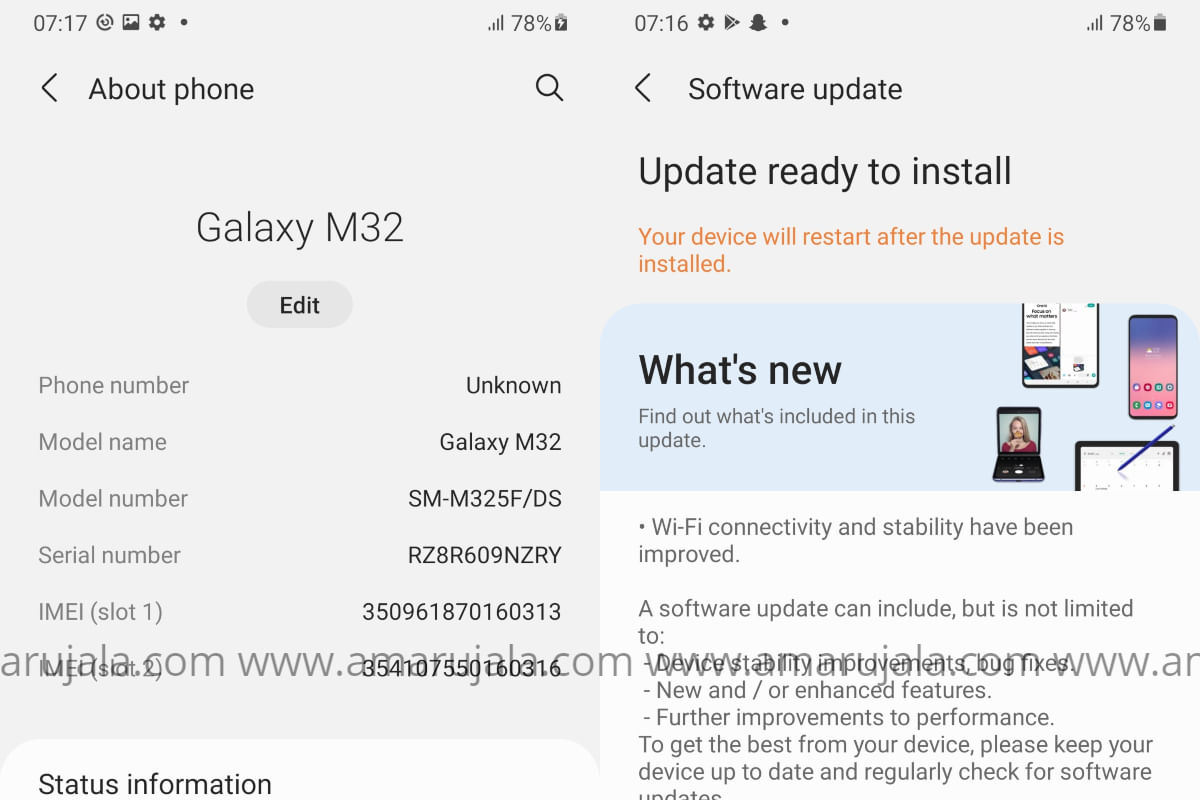Open the What's new banner
Image resolution: width=1200 pixels, height=800 pixels.
[x=900, y=397]
